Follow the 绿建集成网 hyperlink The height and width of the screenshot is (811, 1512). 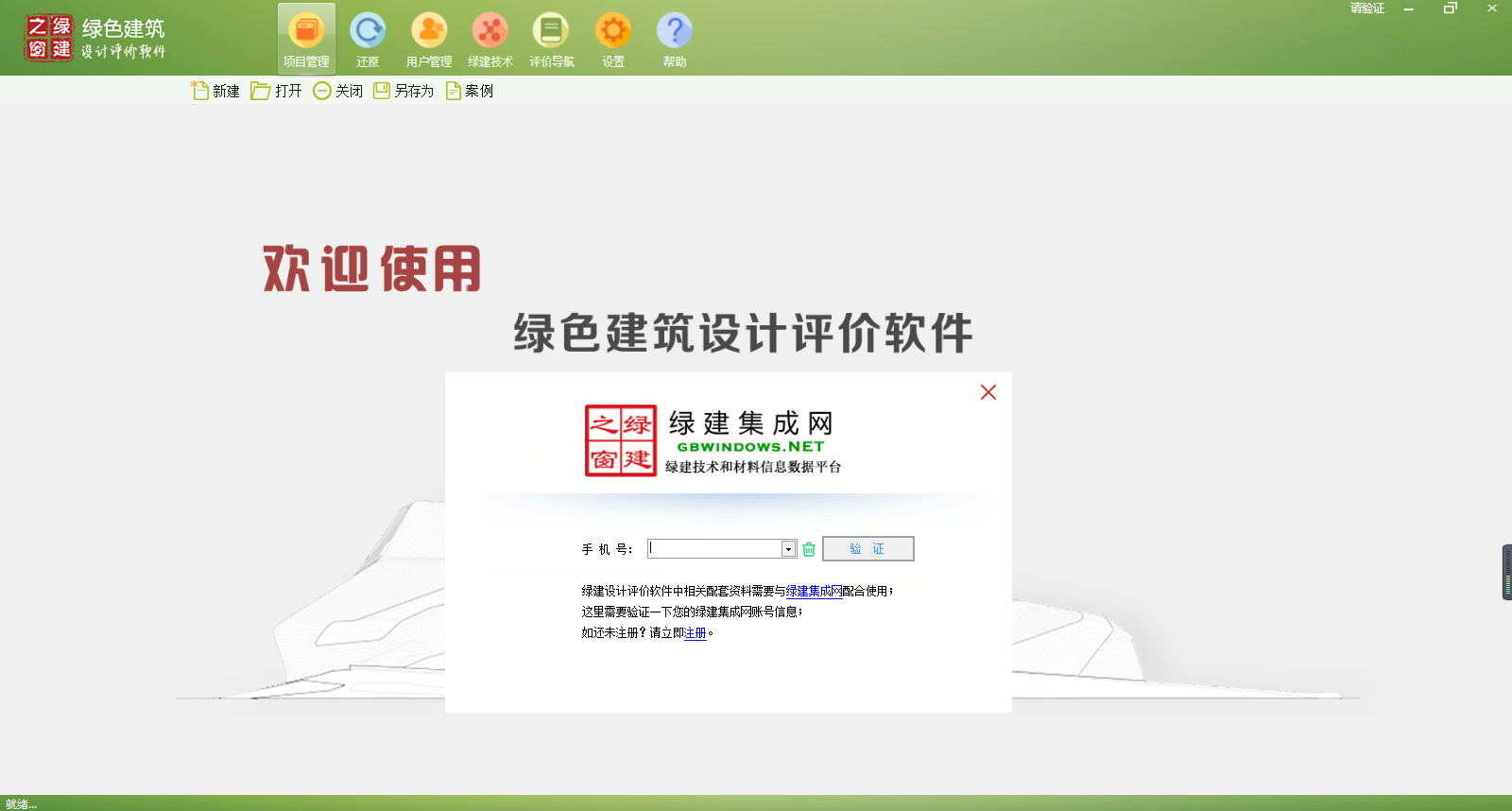tap(814, 592)
